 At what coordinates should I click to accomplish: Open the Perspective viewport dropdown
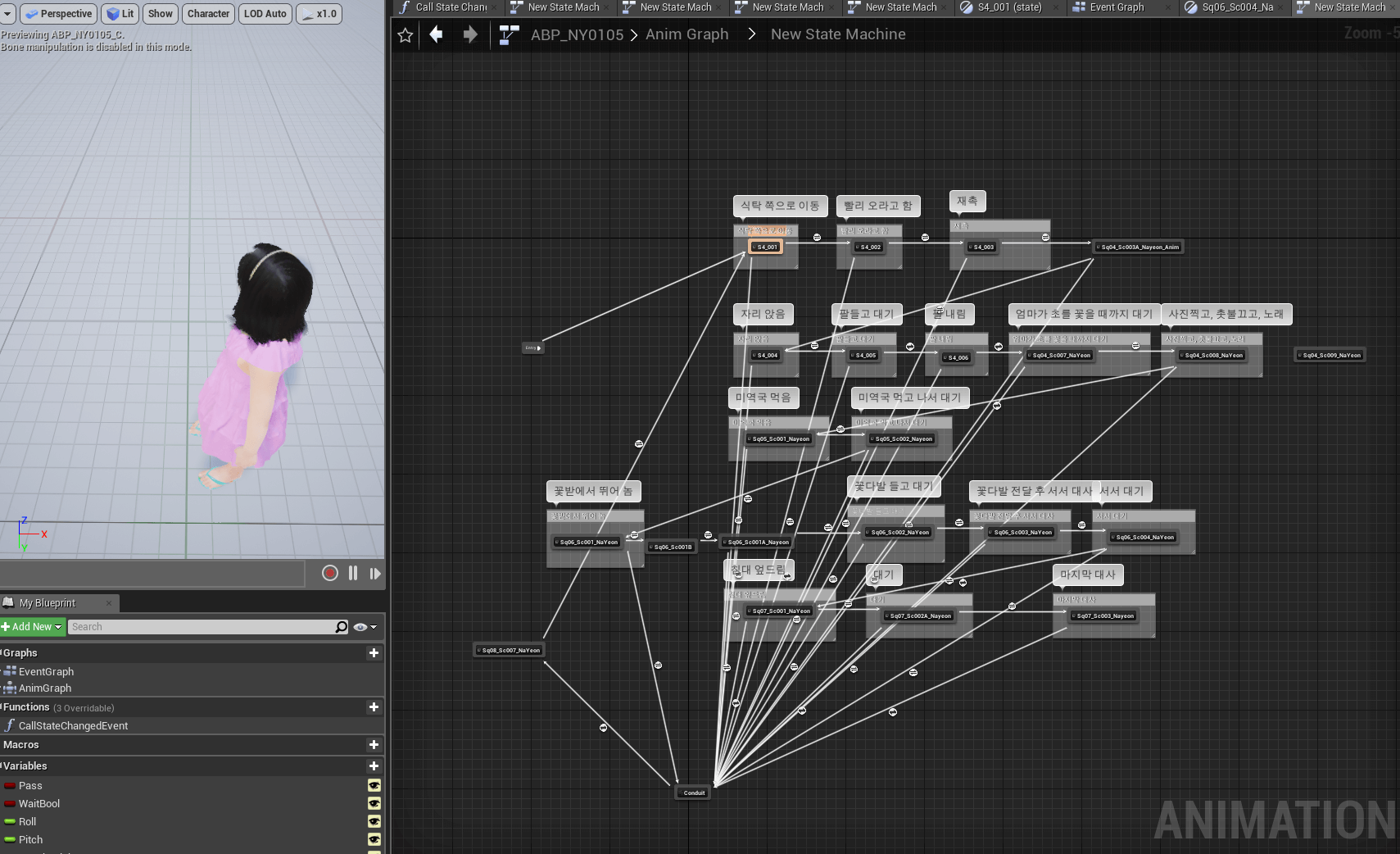click(58, 14)
